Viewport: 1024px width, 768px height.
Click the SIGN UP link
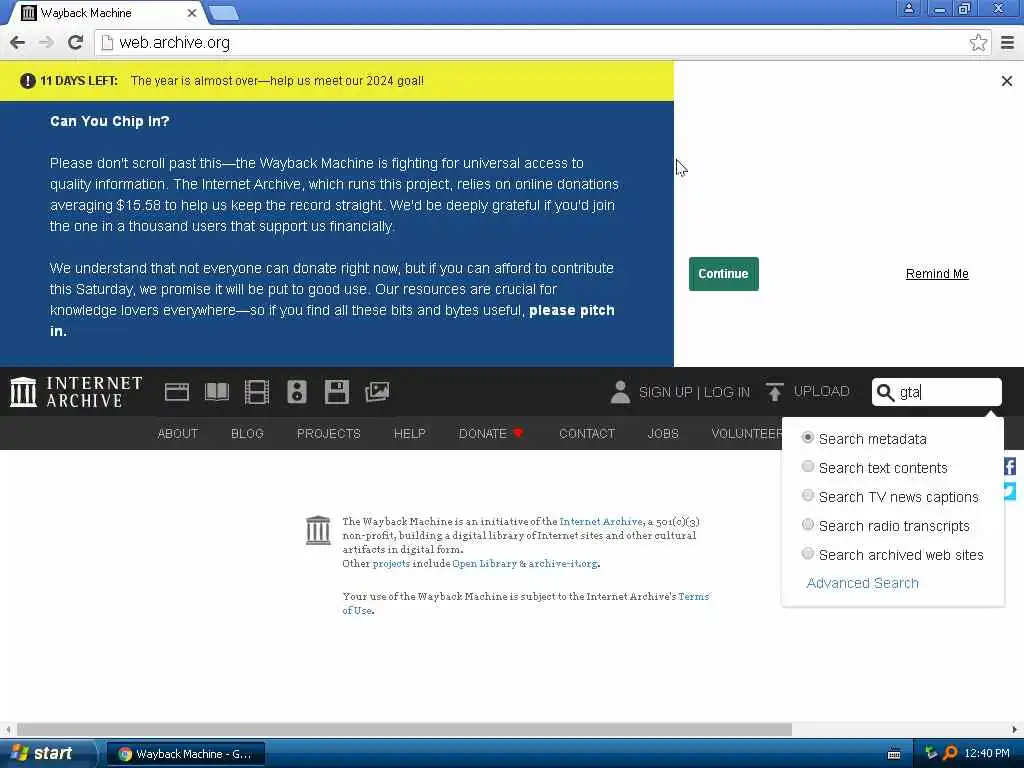(x=665, y=392)
